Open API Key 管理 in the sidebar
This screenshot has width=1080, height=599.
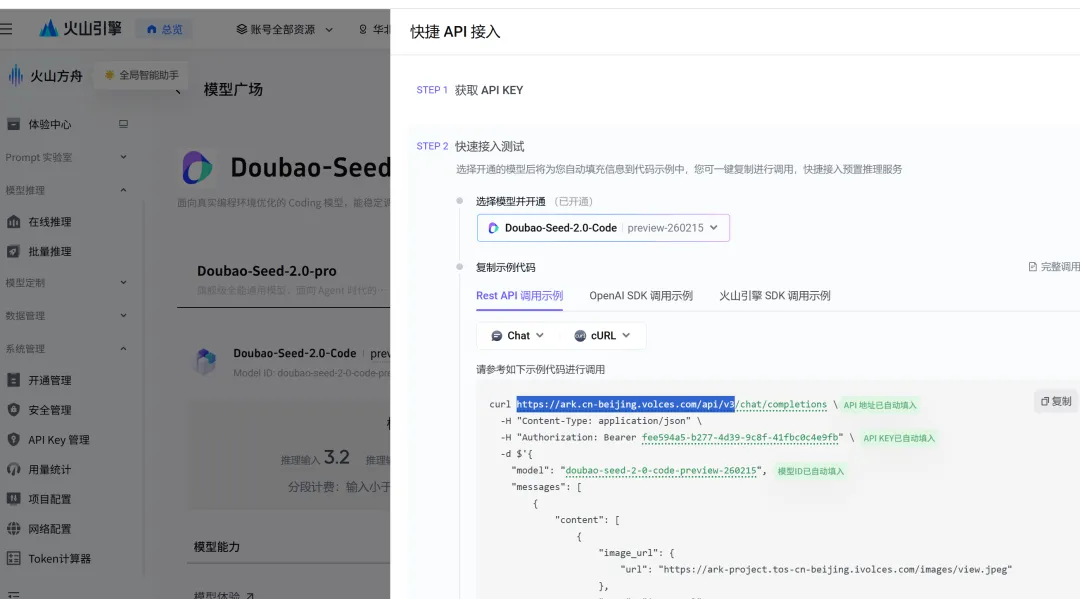tap(59, 440)
